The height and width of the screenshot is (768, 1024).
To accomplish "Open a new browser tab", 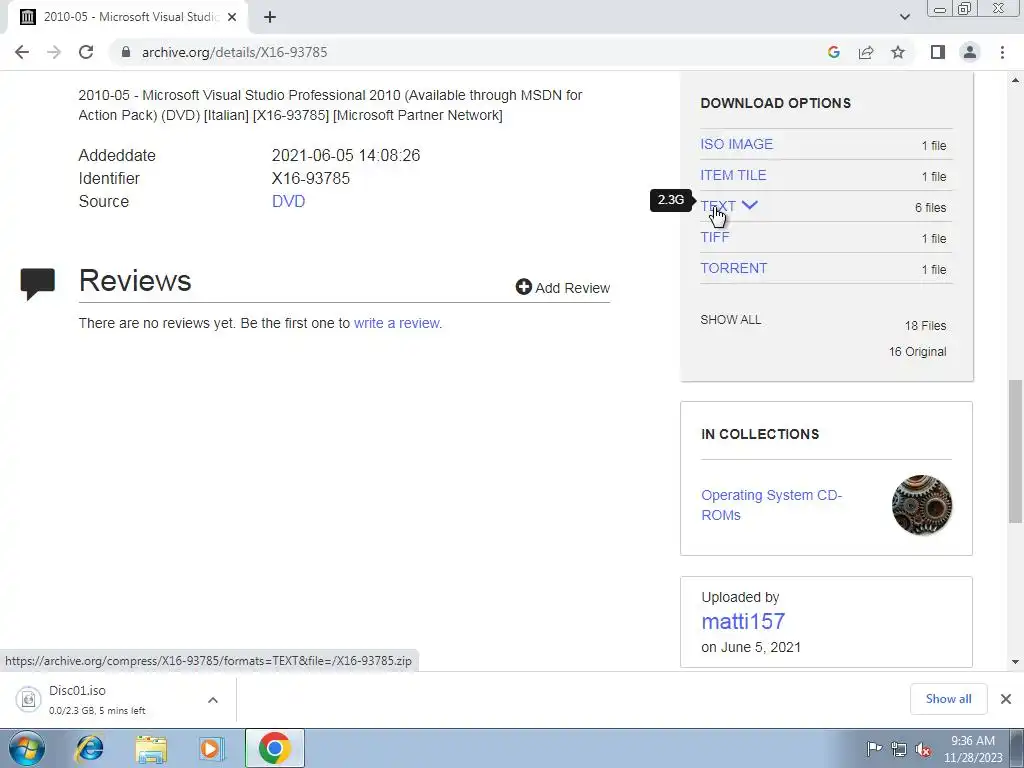I will (x=270, y=17).
